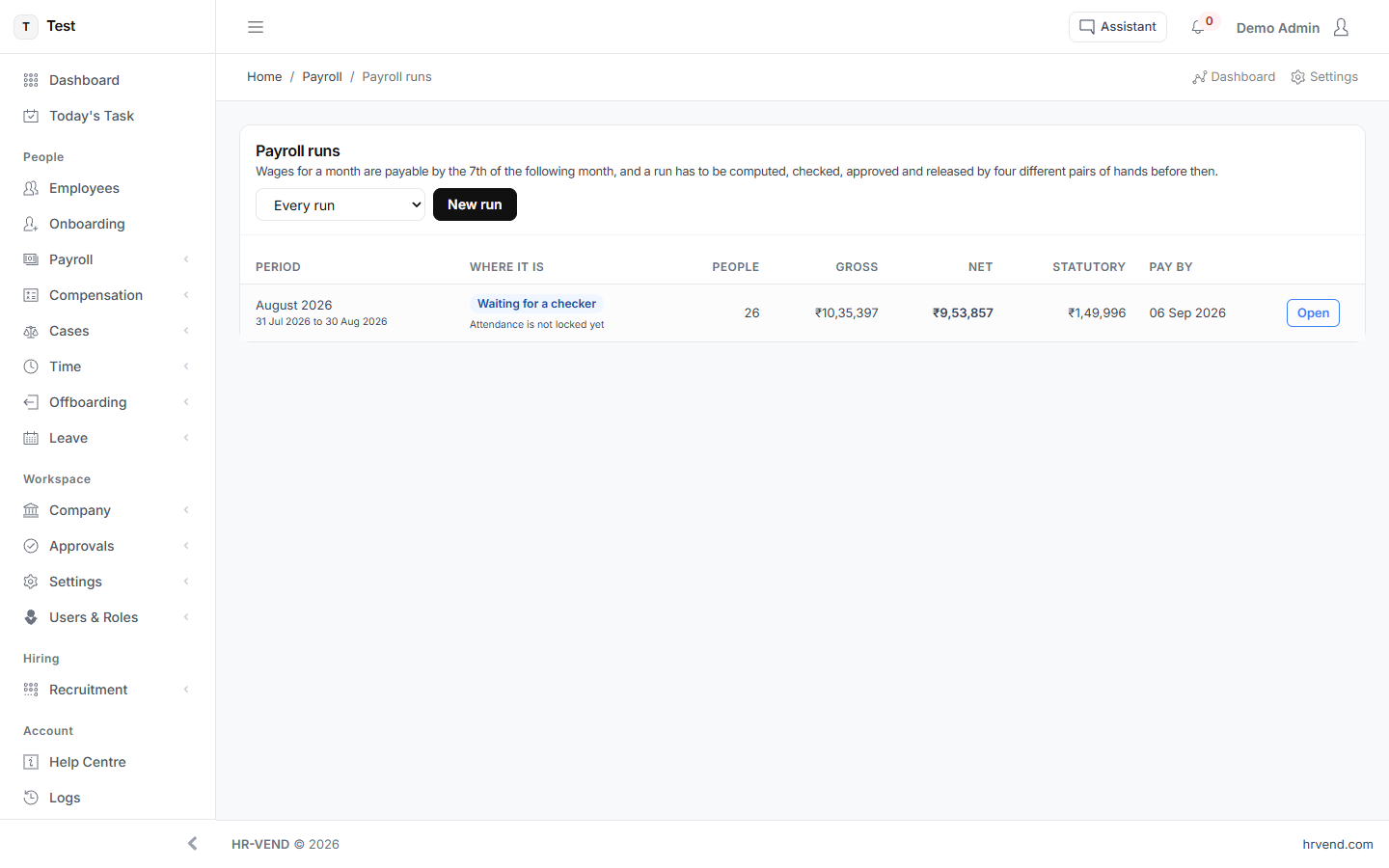Image resolution: width=1389 pixels, height=868 pixels.
Task: Go to Employees in sidebar
Action: 107,188
